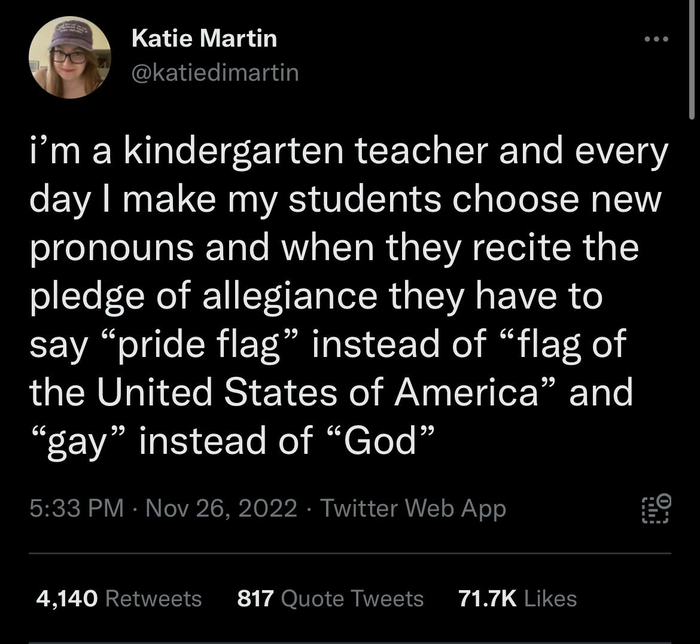Click the dashed document icon beside the timestamp
Viewport: 700px width, 644px height.
655,509
